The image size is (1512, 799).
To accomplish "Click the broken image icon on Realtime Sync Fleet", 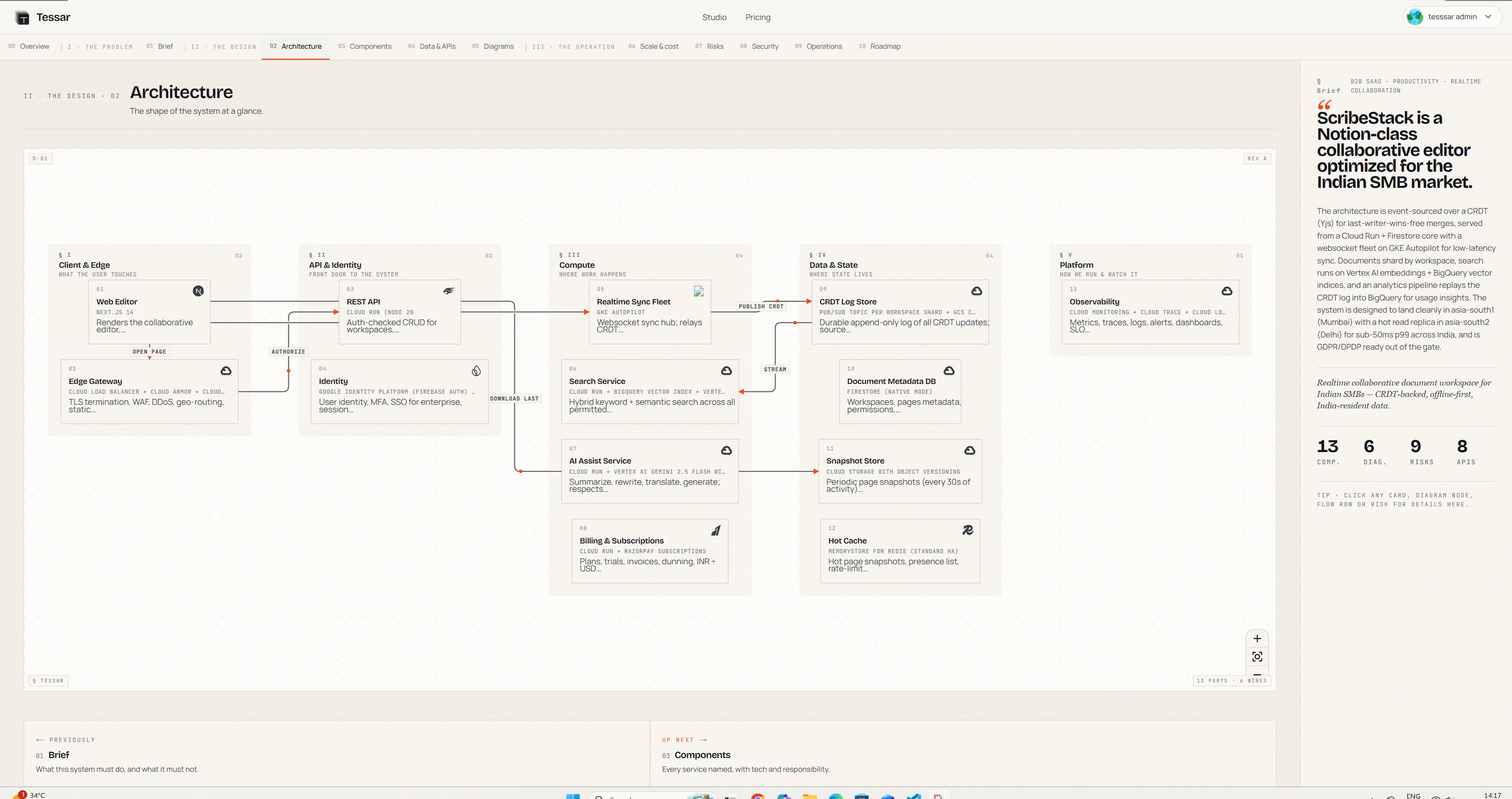I will 698,291.
